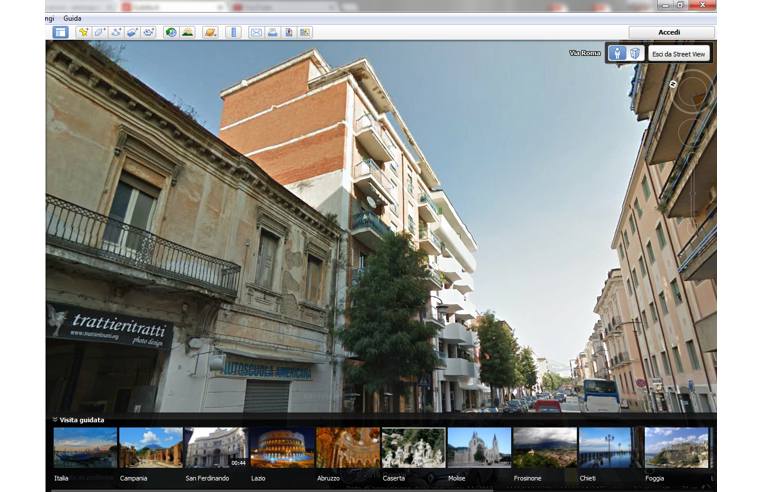Select the Add Path tool
This screenshot has width=764, height=492.
116,32
